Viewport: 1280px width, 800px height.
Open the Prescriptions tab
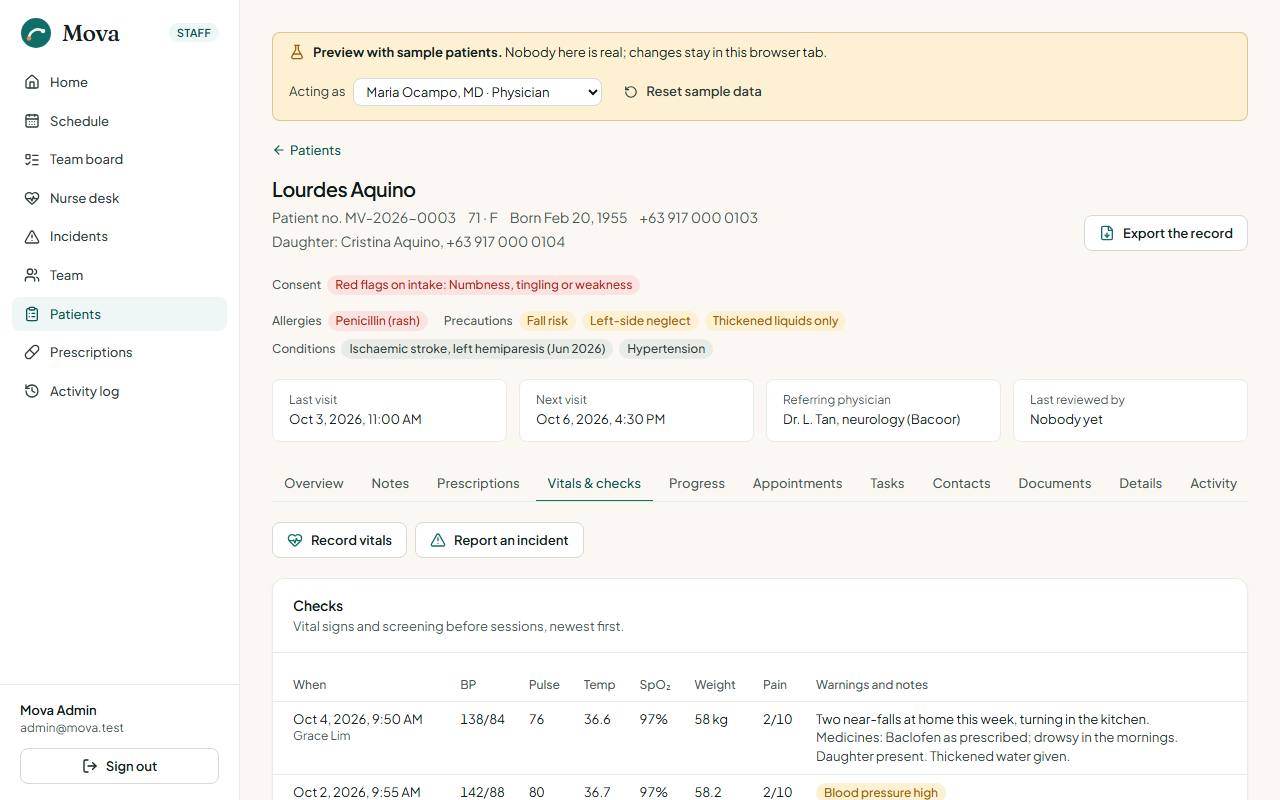click(x=478, y=483)
